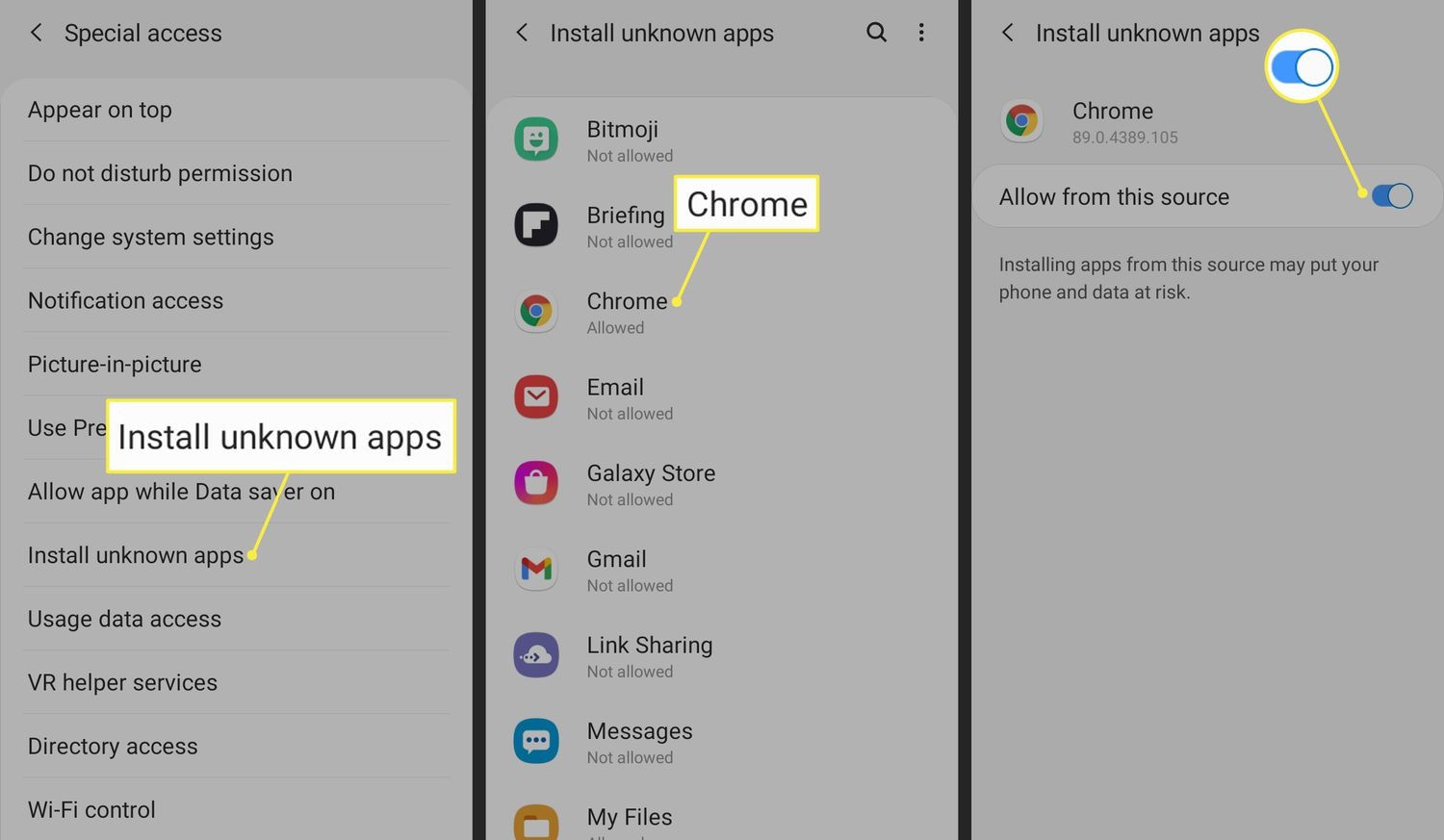Open the three-dot overflow menu
Image resolution: width=1444 pixels, height=840 pixels.
click(x=921, y=33)
